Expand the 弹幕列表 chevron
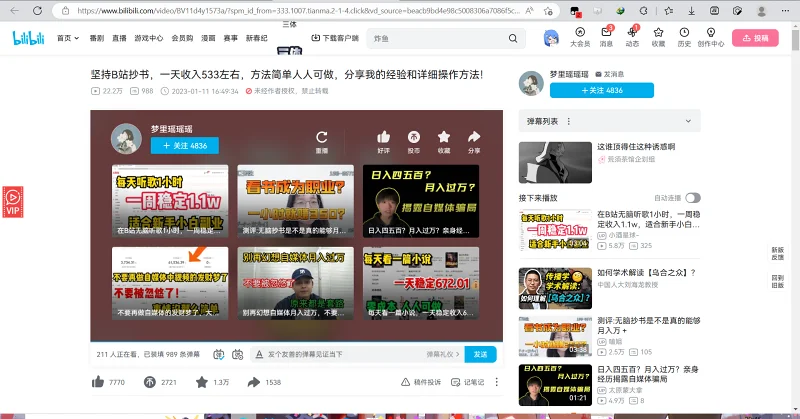The width and height of the screenshot is (800, 419). pyautogui.click(x=688, y=121)
